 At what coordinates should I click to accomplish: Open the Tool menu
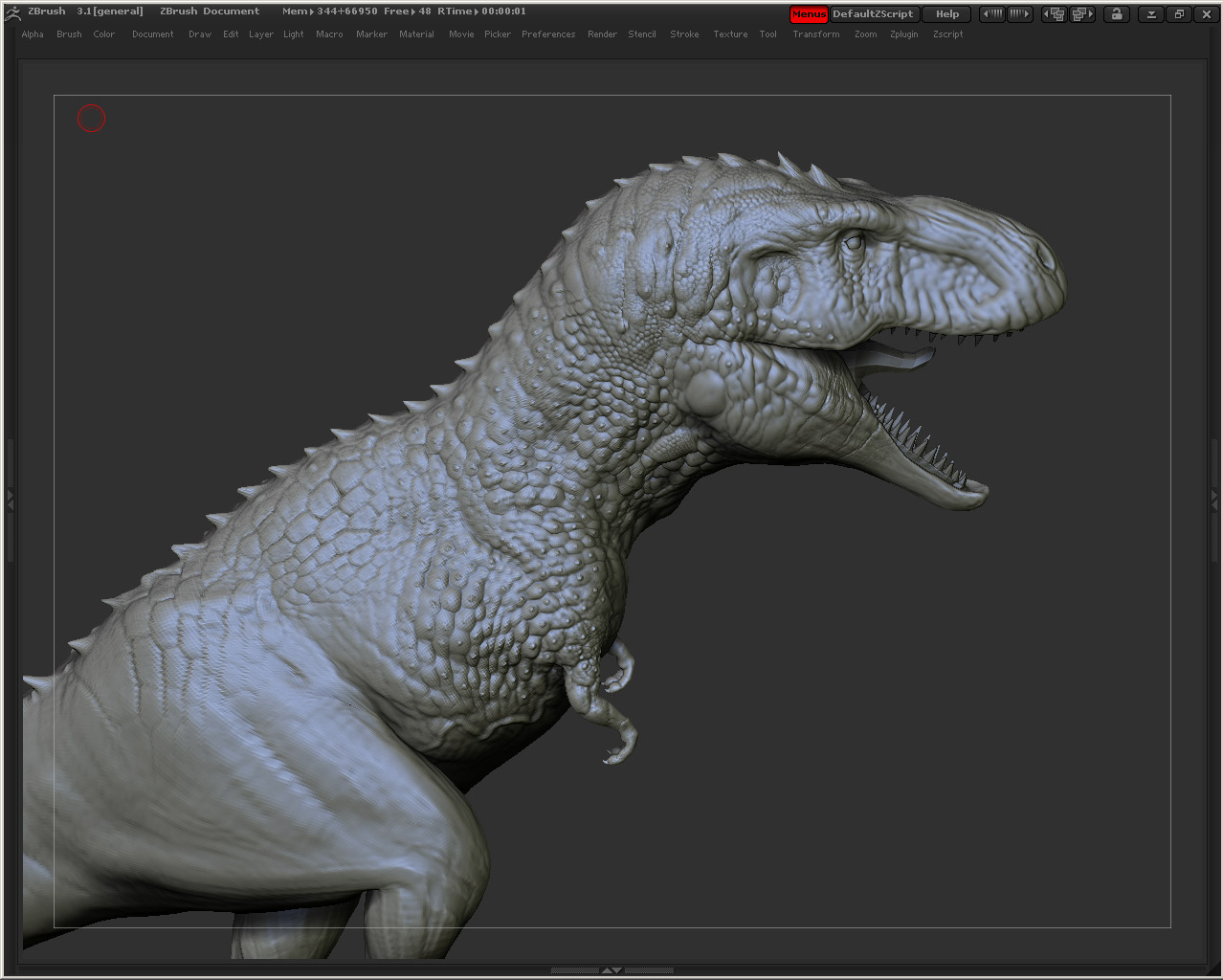[x=768, y=34]
